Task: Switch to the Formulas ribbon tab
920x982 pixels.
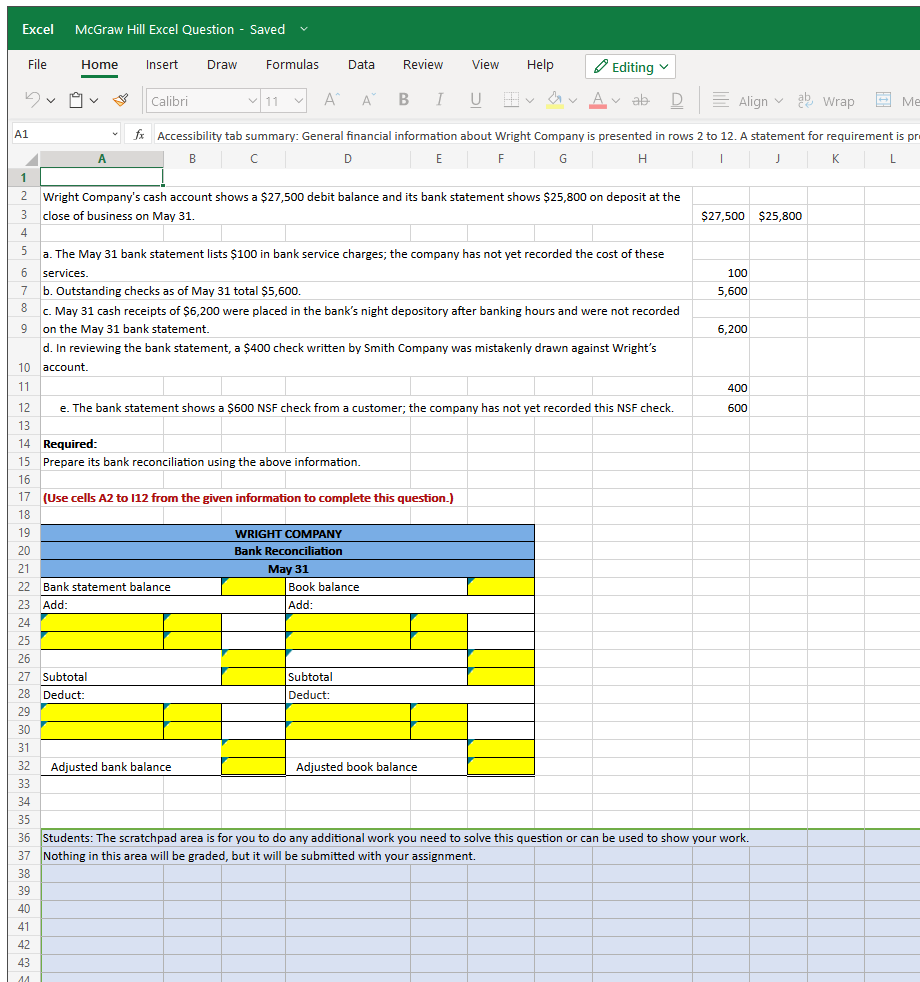Action: click(x=292, y=64)
